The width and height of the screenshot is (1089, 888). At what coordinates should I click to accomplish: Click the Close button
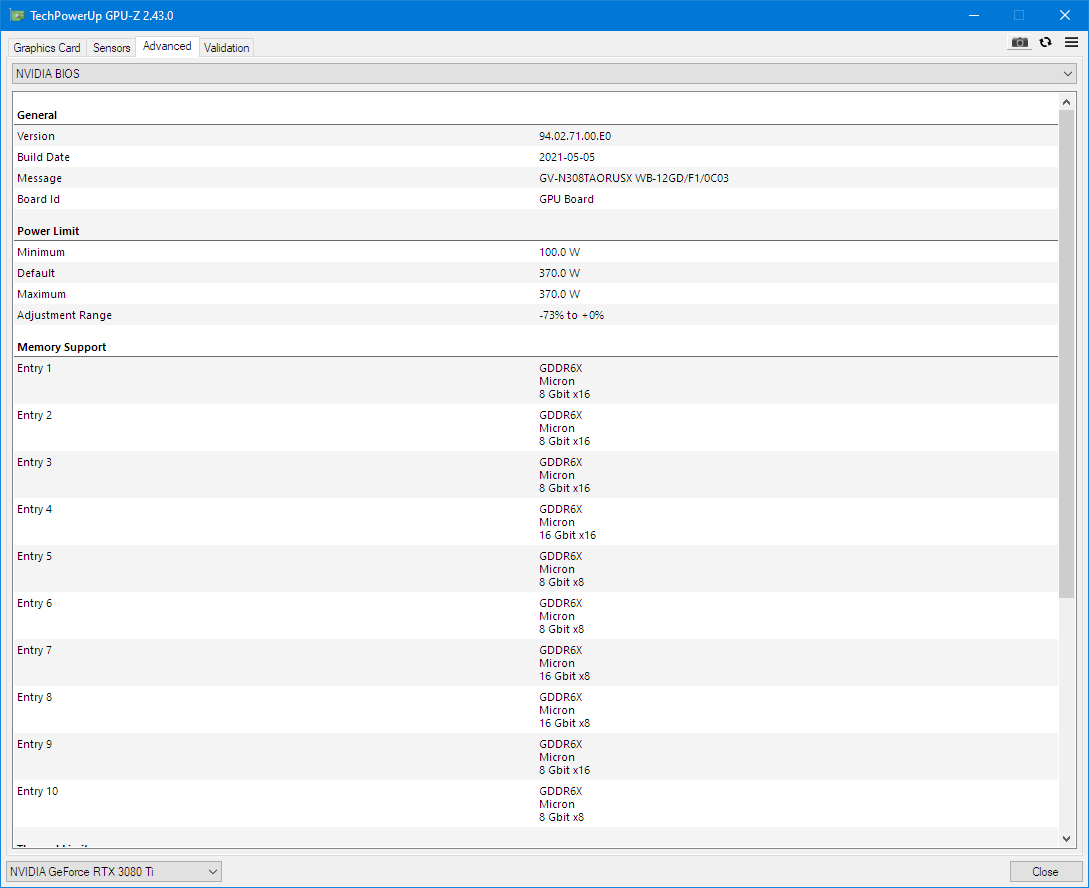click(x=1045, y=871)
